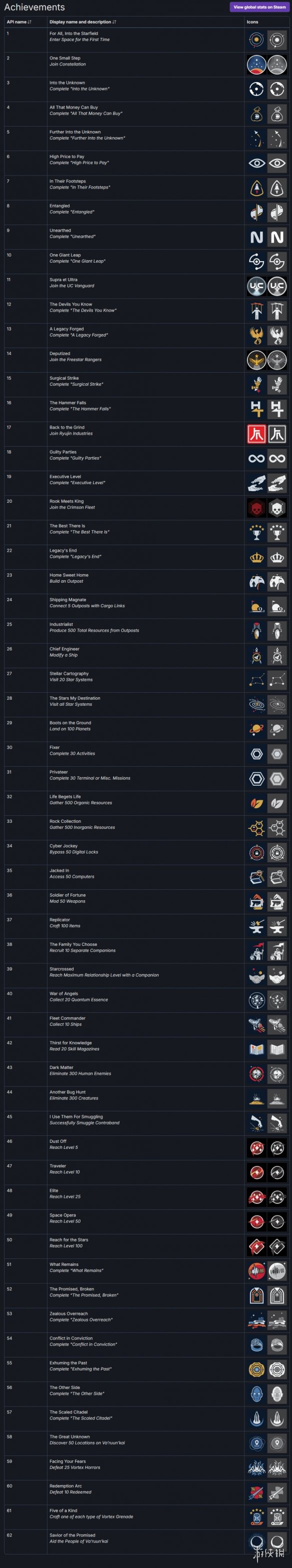The image size is (292, 1568).
Task: Select the Icons column header
Action: (252, 22)
